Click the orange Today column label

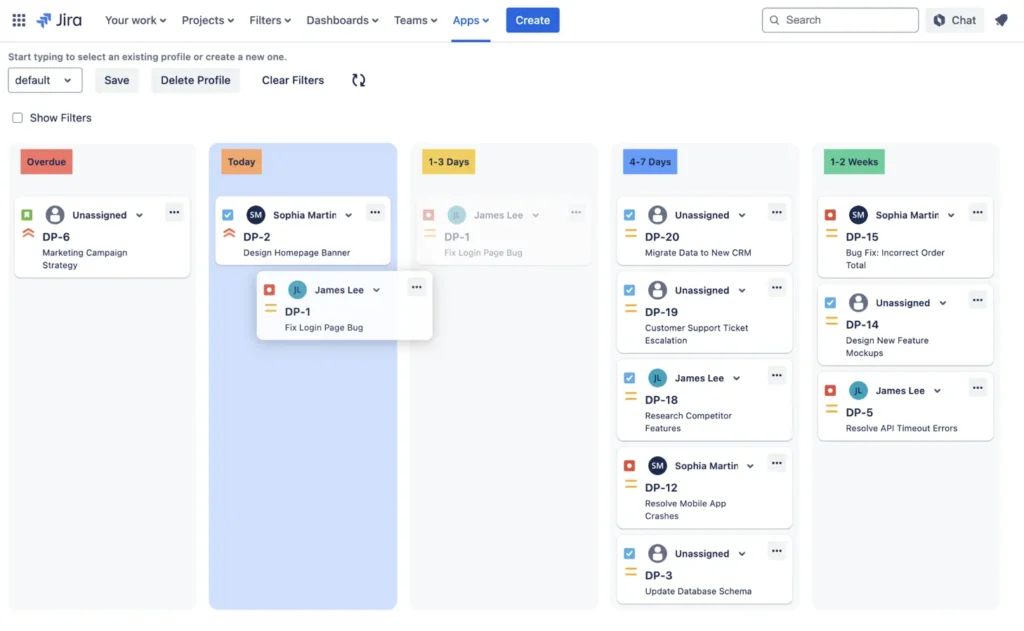click(x=242, y=162)
